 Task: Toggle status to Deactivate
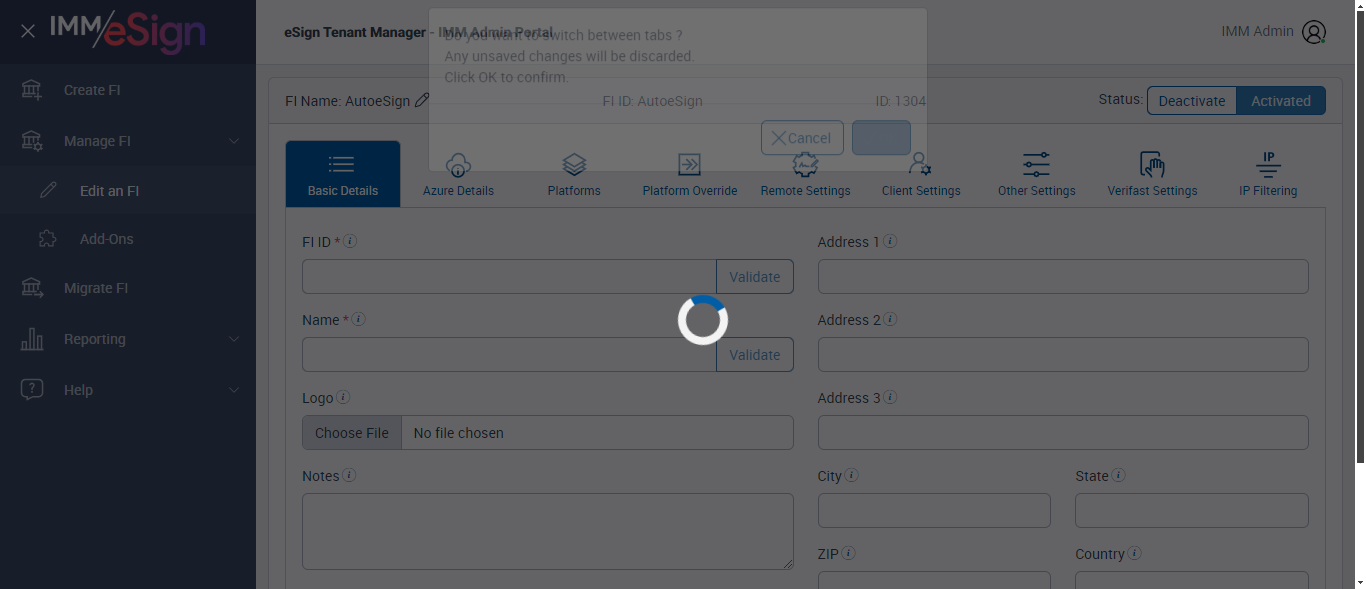(x=1192, y=101)
